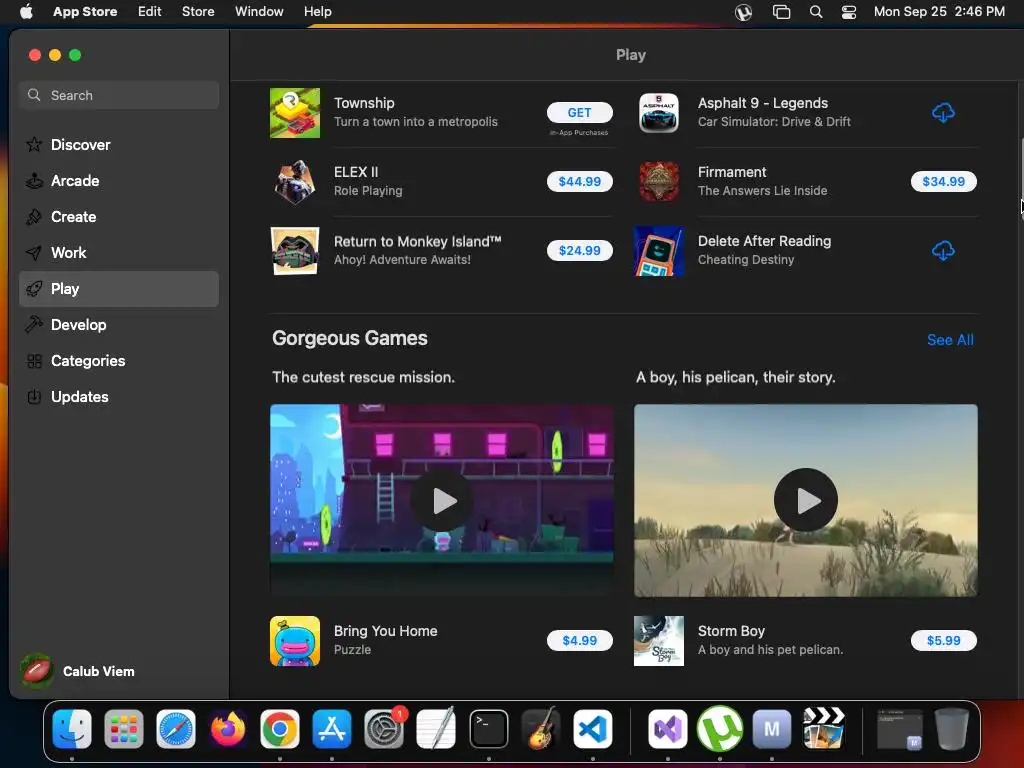The width and height of the screenshot is (1024, 768).
Task: Buy Firmament for $34.99
Action: (x=943, y=182)
